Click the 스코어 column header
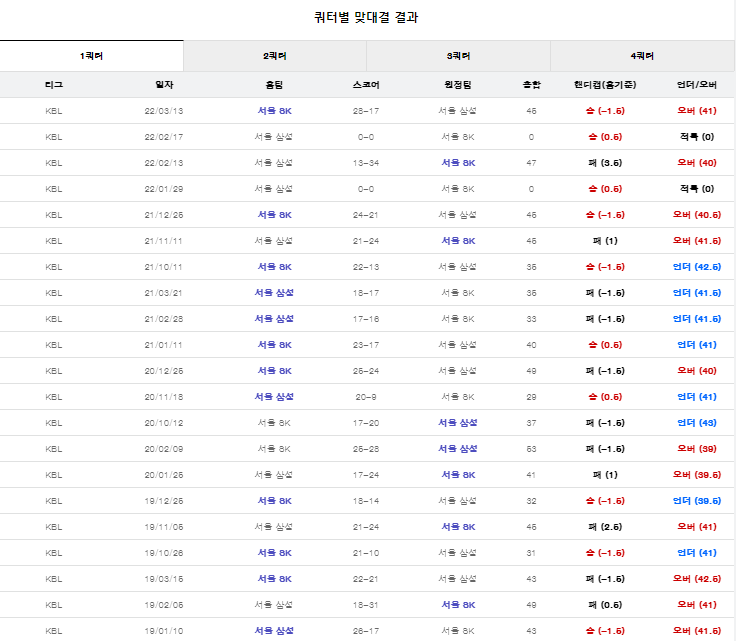The image size is (736, 641). (366, 85)
